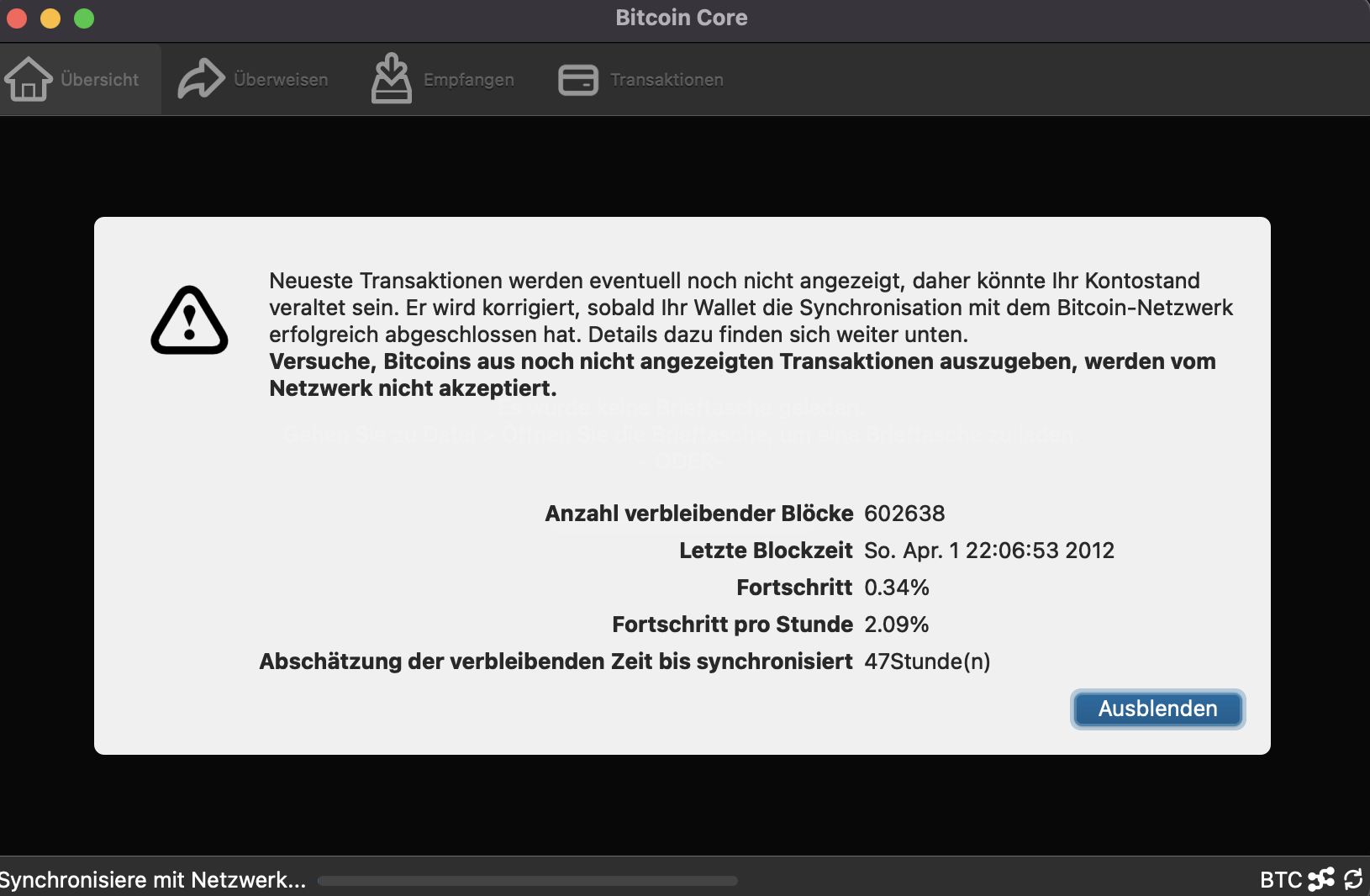Click the last block time 'So. Apr. 1 22:06:53 2012'

[x=989, y=551]
